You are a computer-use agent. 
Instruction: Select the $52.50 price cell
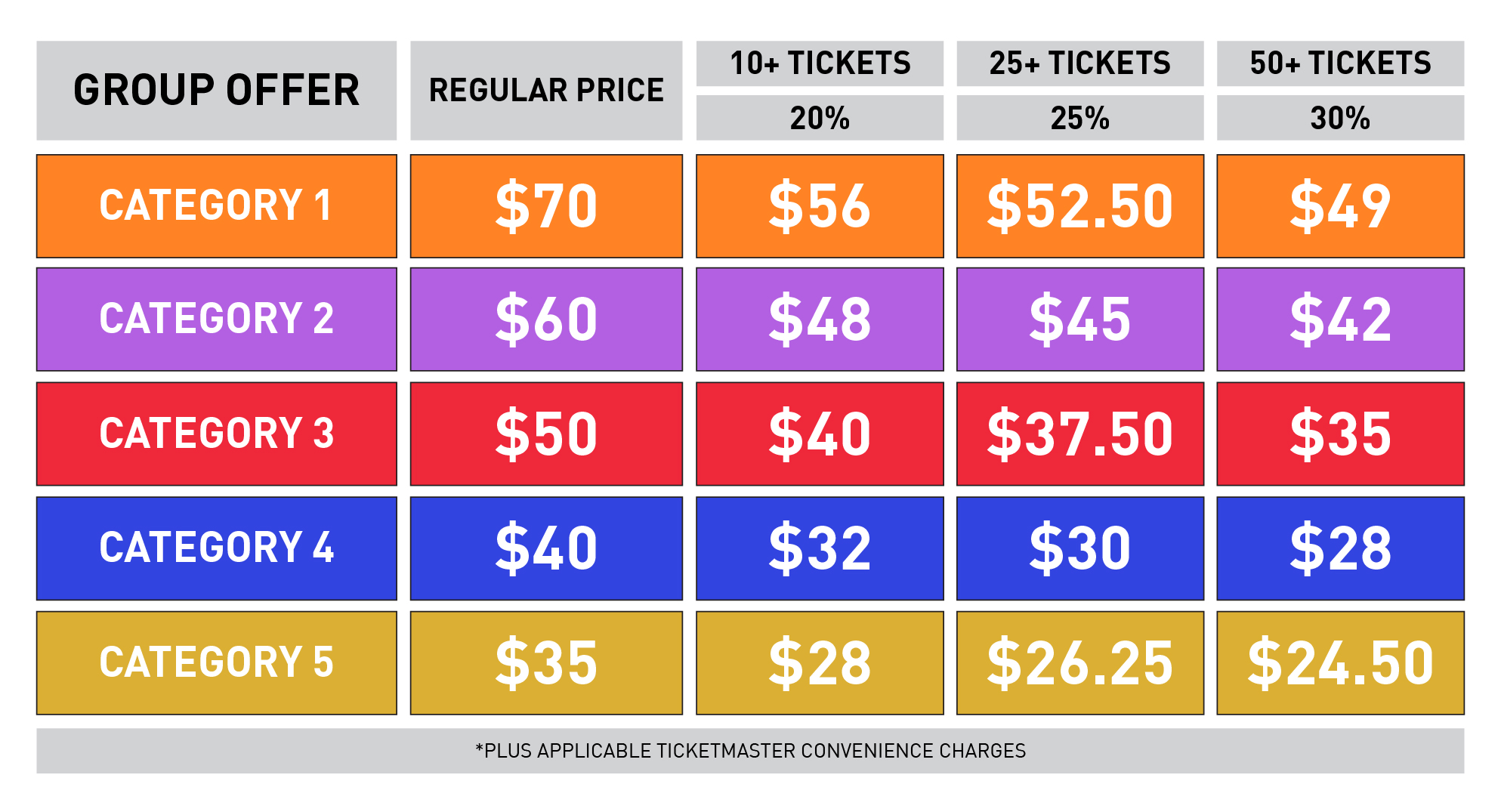tap(1080, 206)
